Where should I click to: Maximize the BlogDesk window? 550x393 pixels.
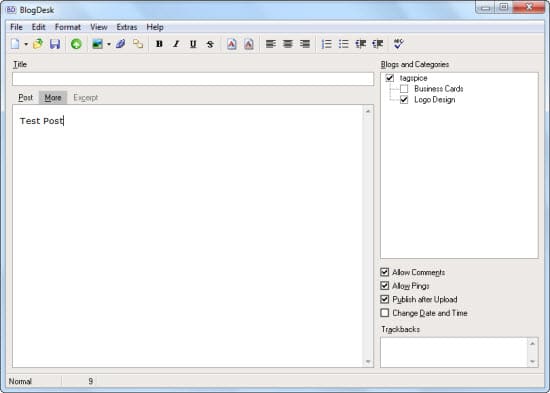(x=504, y=7)
